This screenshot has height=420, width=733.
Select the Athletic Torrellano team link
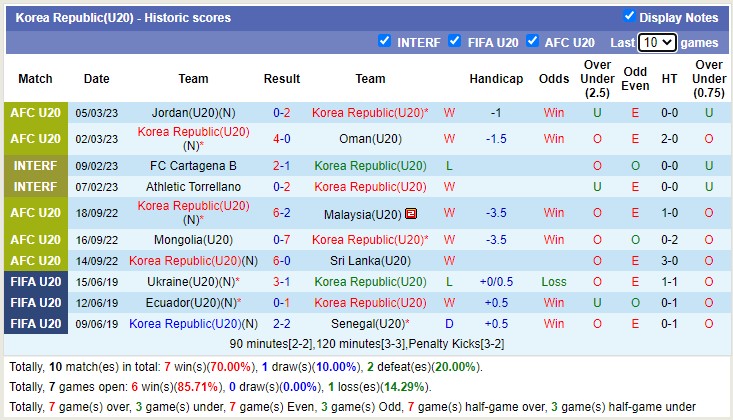click(x=194, y=187)
